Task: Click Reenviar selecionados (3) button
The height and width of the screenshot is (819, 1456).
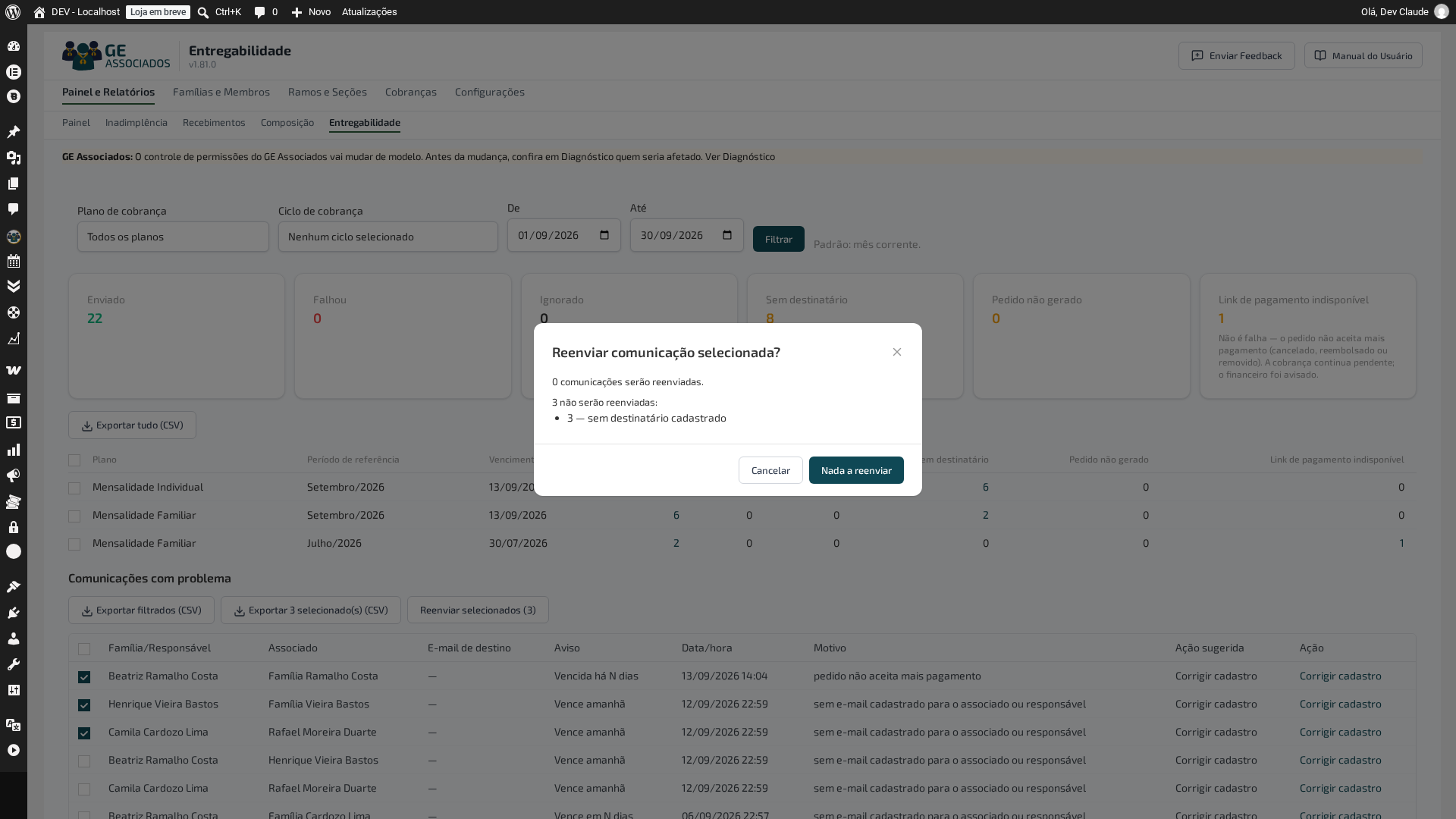Action: (x=478, y=610)
